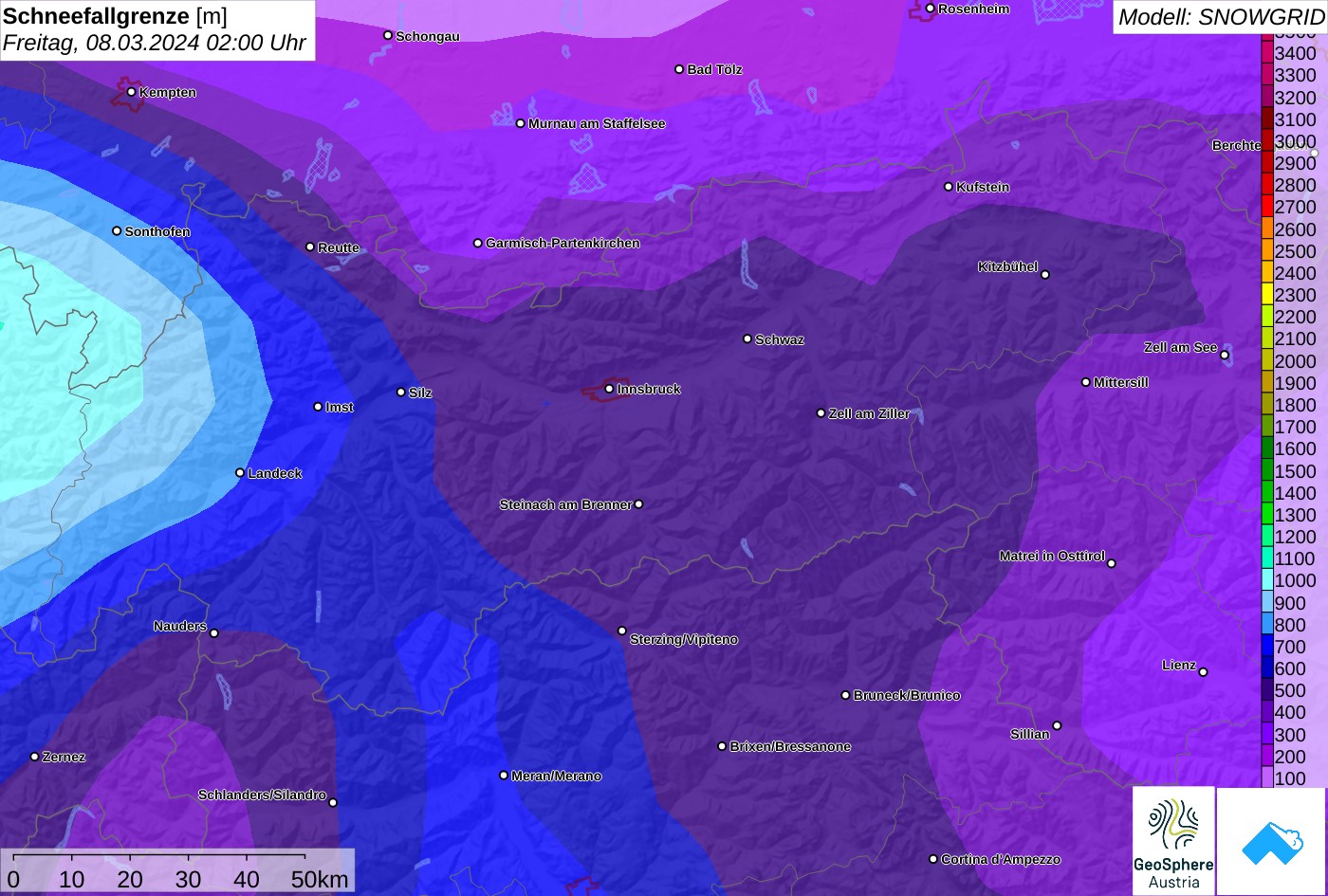Click the 1000 m cyan legend swatch
1328x896 pixels.
[1266, 580]
